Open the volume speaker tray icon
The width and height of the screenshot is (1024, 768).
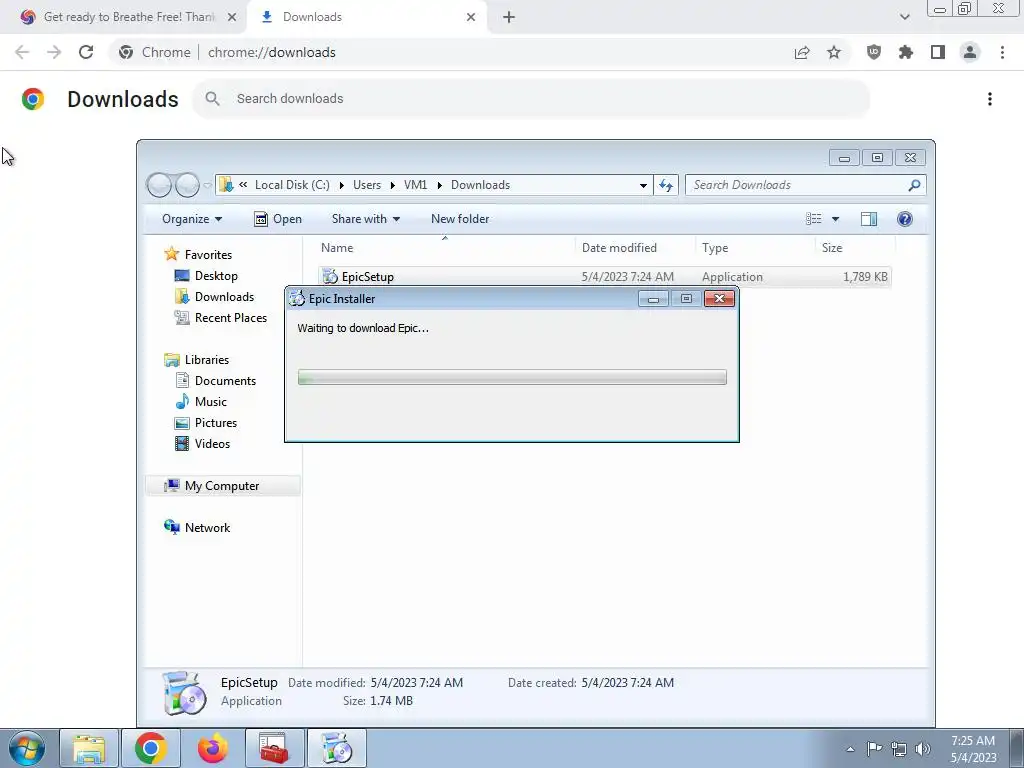pyautogui.click(x=923, y=748)
